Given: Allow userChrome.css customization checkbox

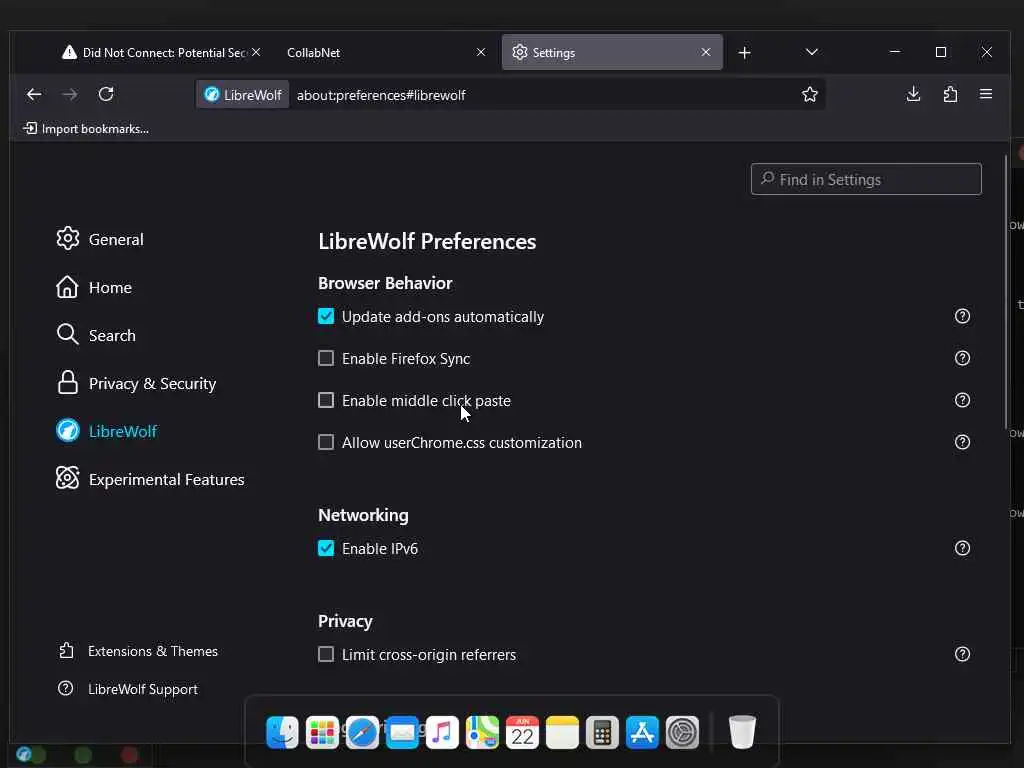Looking at the screenshot, I should click(x=326, y=442).
